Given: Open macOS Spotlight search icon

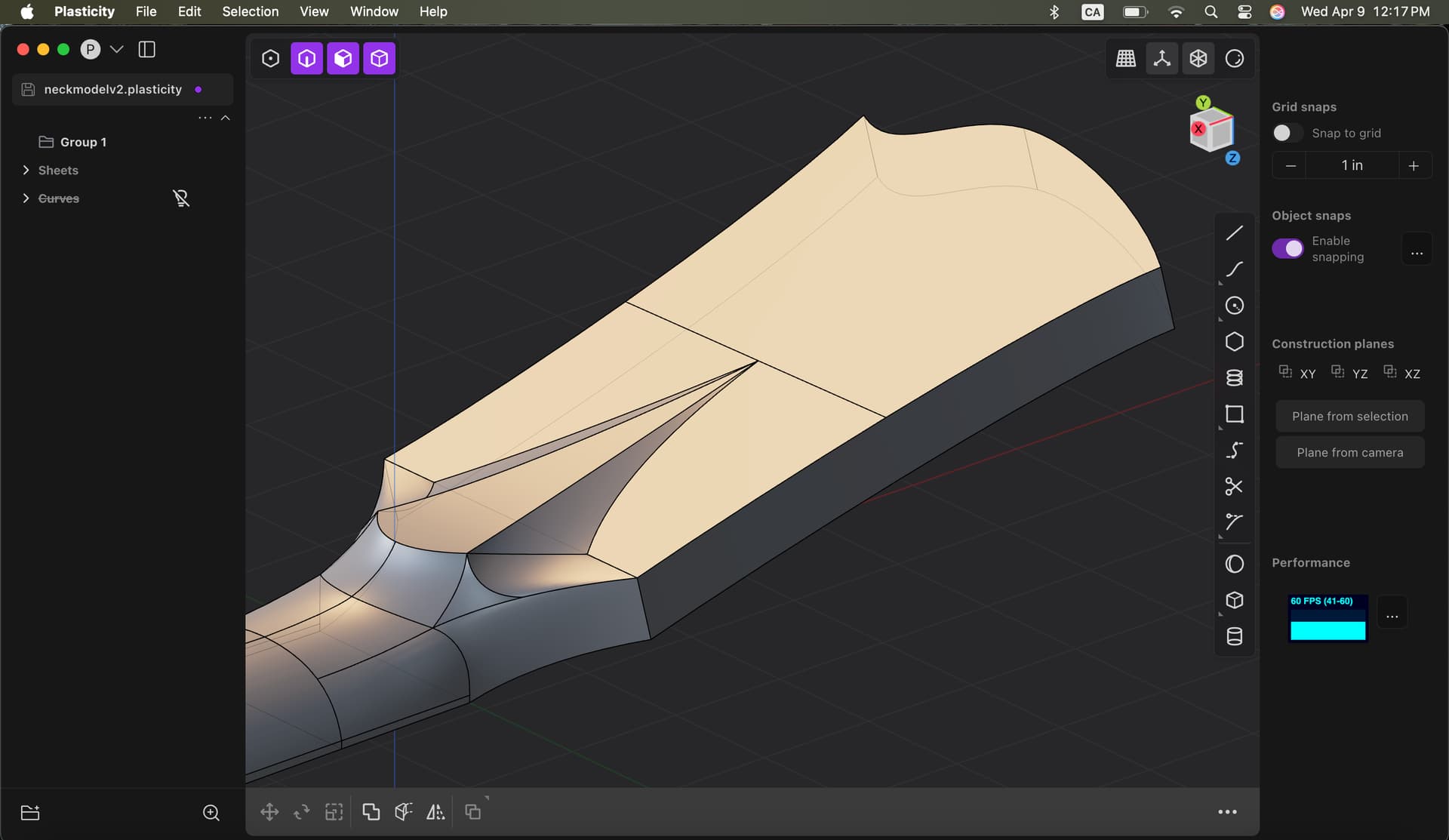Looking at the screenshot, I should tap(1211, 11).
